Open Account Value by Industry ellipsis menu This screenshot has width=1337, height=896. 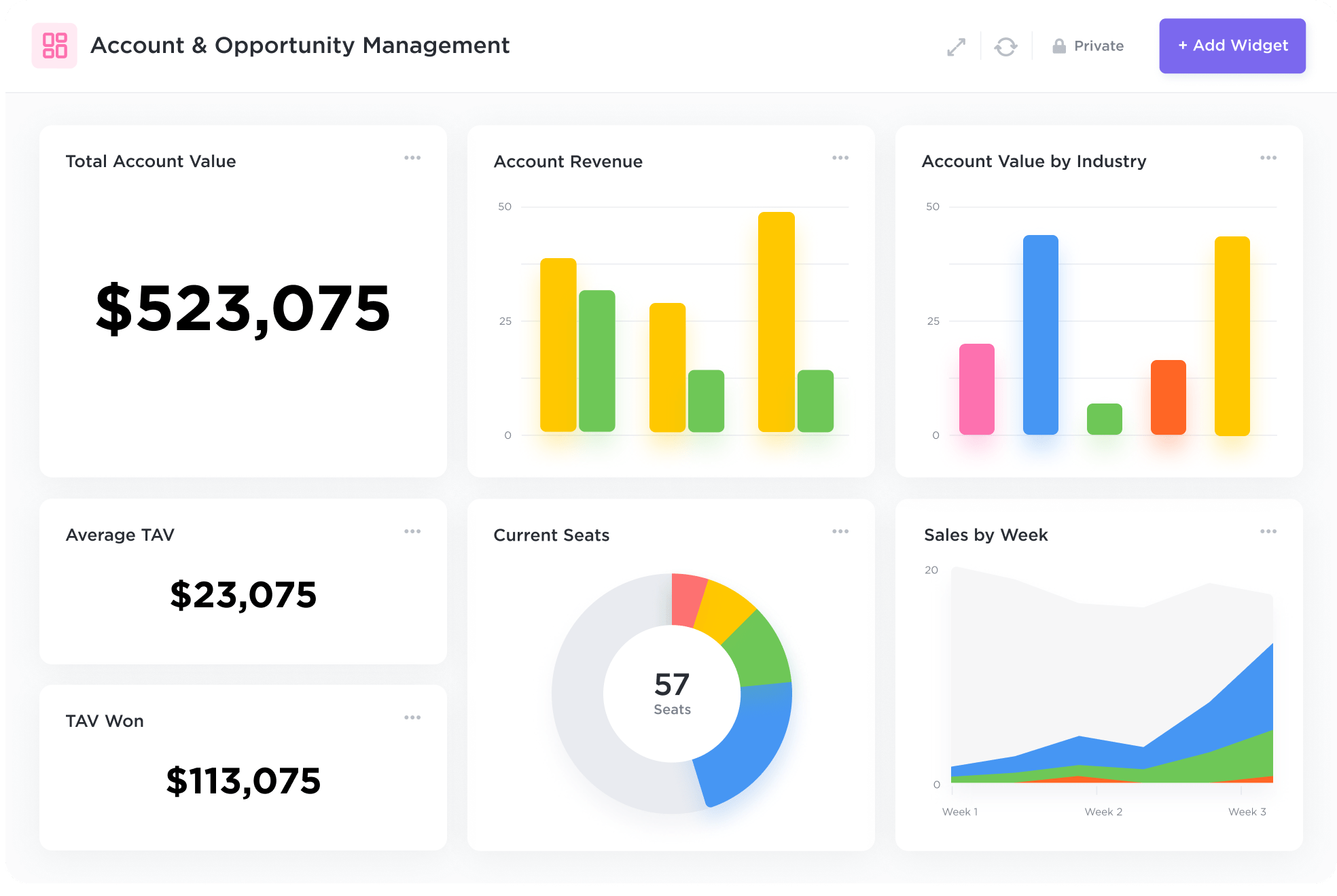[1268, 158]
